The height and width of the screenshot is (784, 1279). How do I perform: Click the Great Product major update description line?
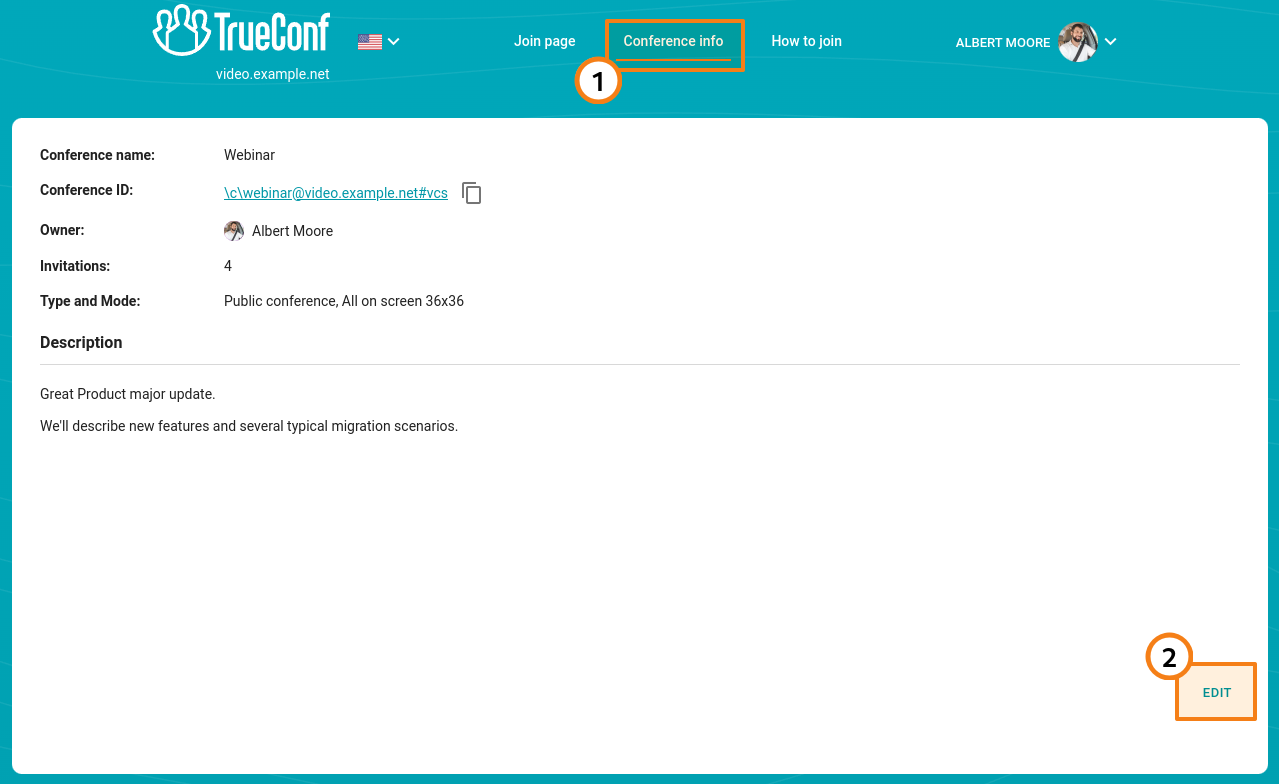(x=127, y=394)
